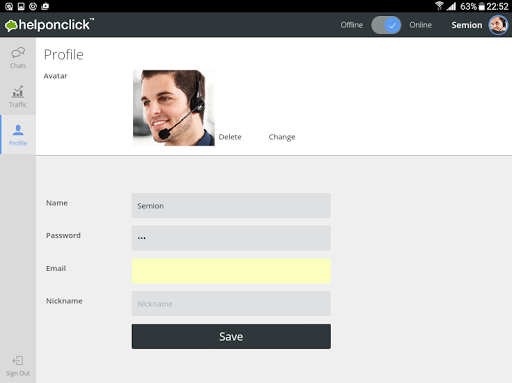This screenshot has height=383, width=512.
Task: Toggle the Offline/Online status switch
Action: coord(386,25)
